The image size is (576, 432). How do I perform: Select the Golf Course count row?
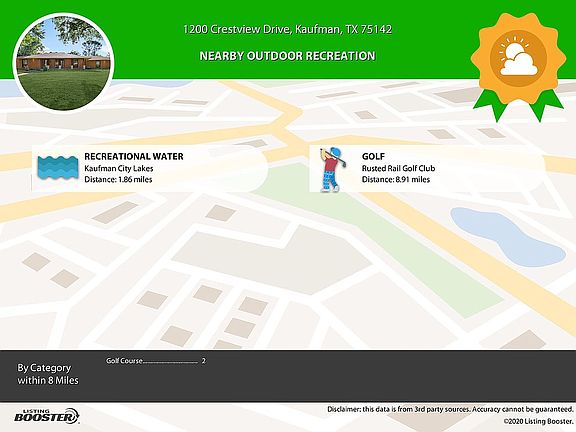pos(156,361)
